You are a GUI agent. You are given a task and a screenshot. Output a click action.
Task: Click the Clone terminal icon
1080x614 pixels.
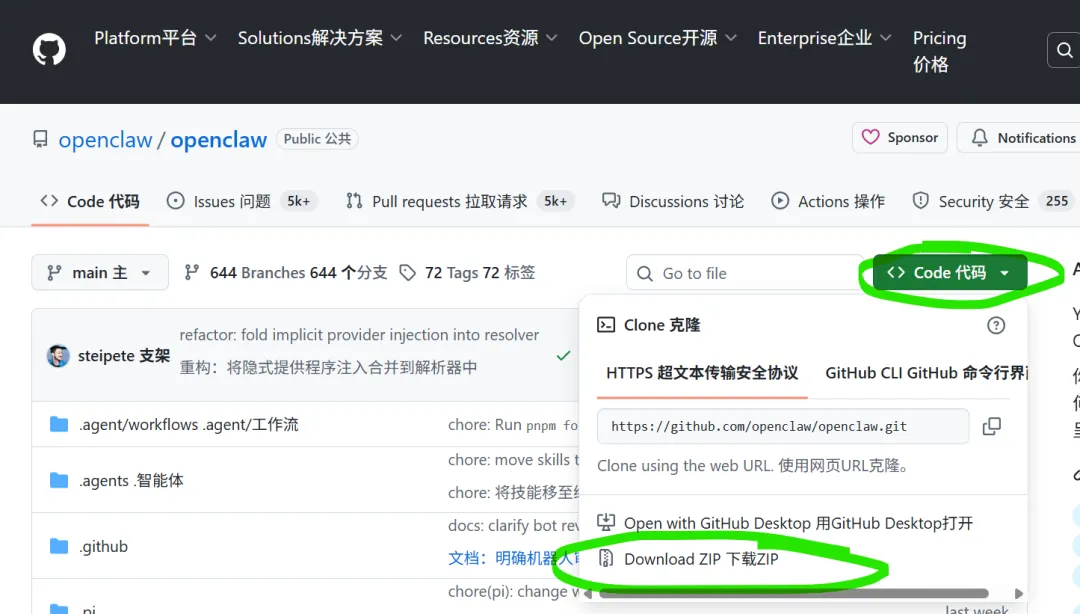pyautogui.click(x=606, y=325)
